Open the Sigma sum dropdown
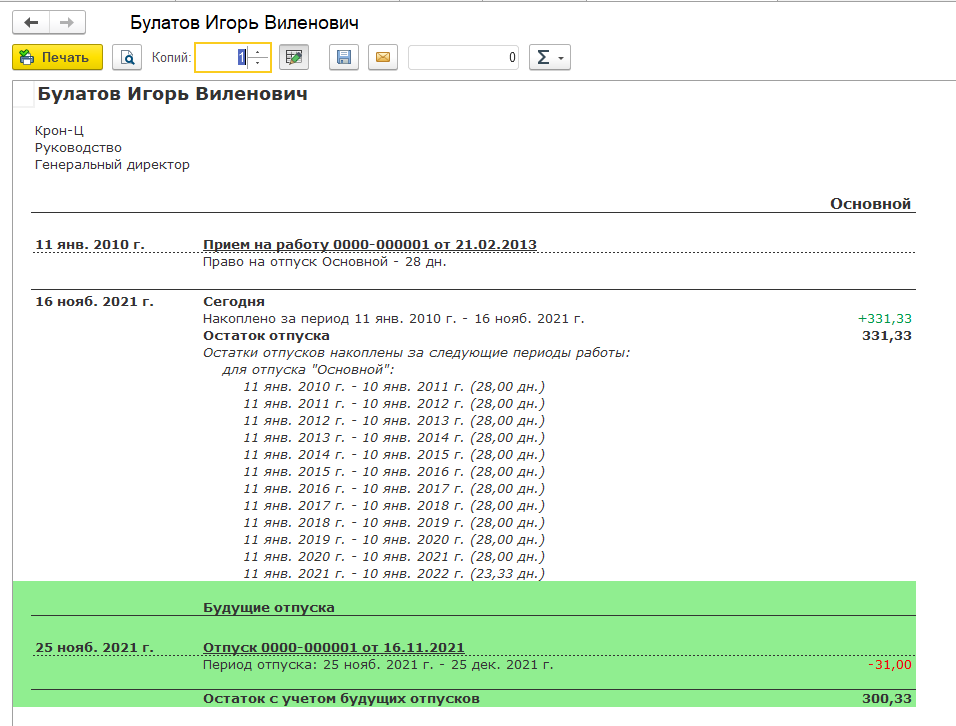956x726 pixels. click(x=550, y=57)
